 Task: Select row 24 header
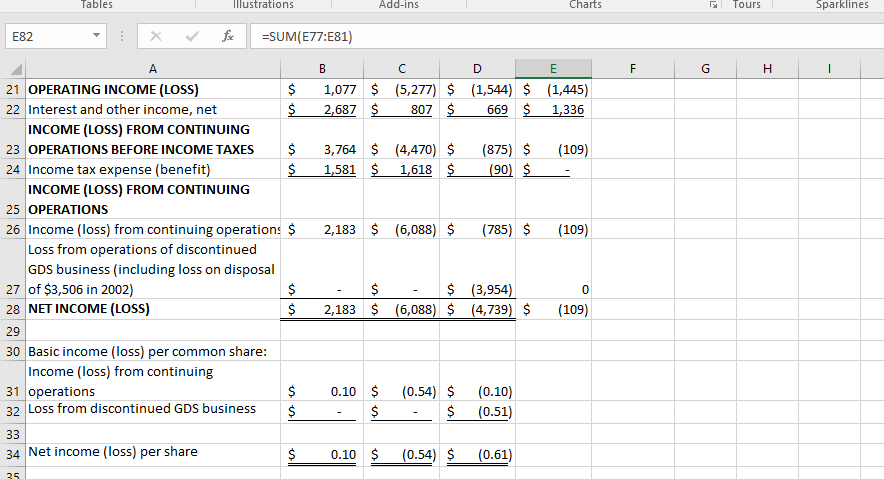[13, 169]
